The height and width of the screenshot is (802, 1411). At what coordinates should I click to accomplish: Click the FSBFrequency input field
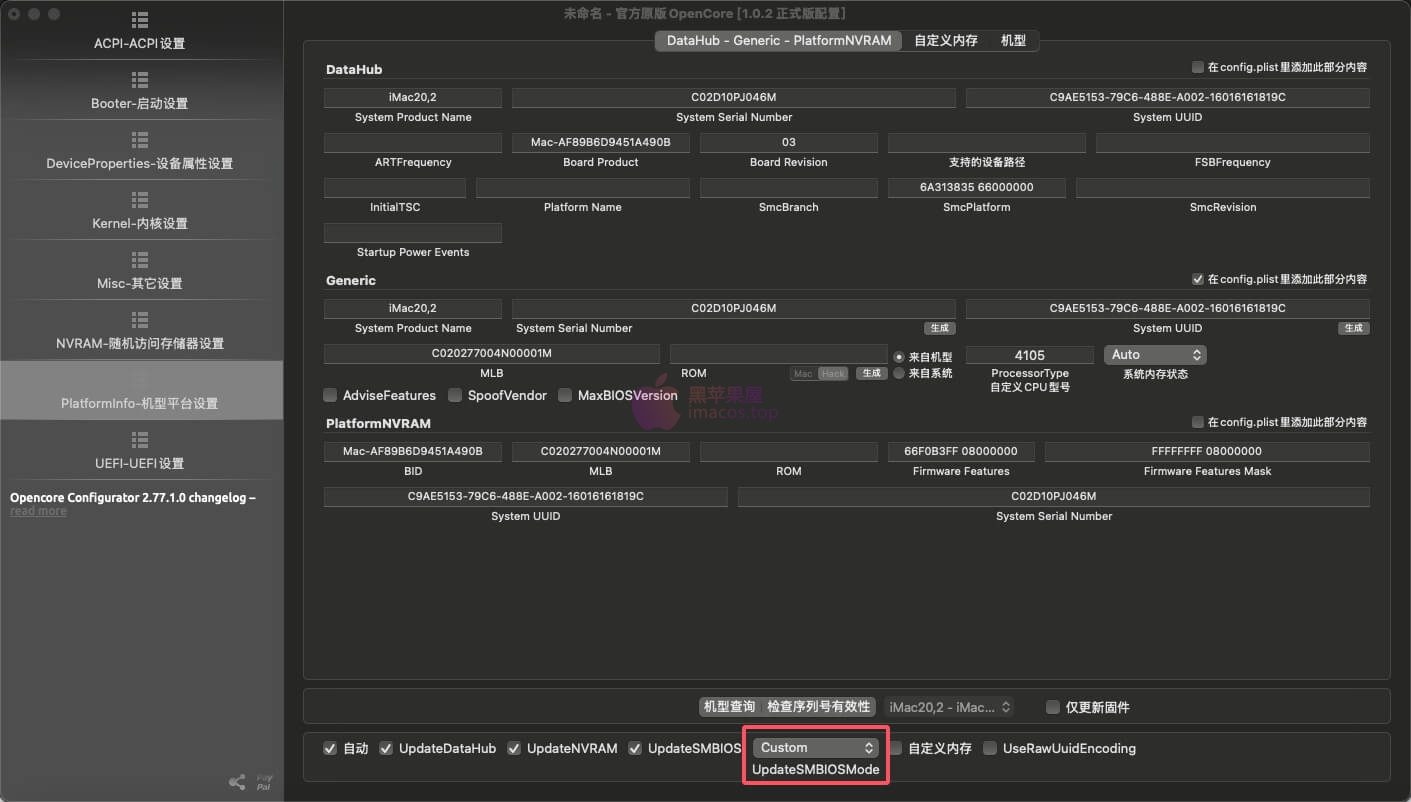pos(1233,143)
